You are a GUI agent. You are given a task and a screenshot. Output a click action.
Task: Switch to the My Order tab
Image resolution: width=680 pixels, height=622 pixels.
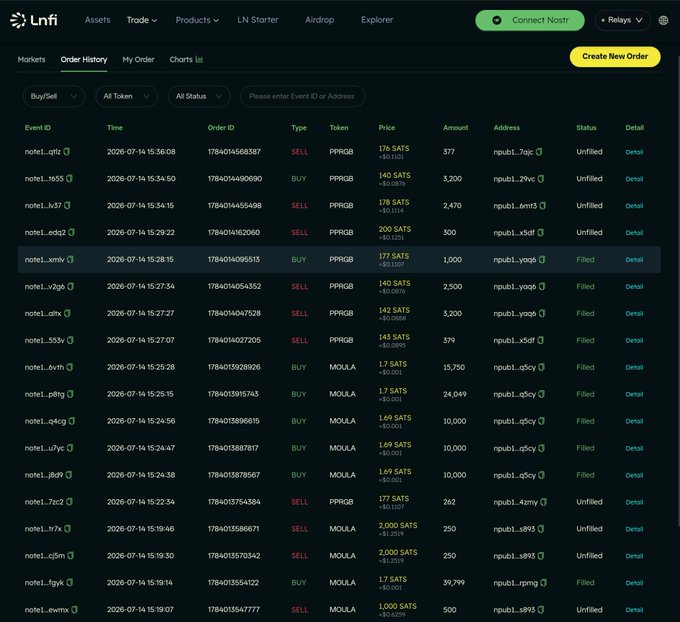coord(138,59)
